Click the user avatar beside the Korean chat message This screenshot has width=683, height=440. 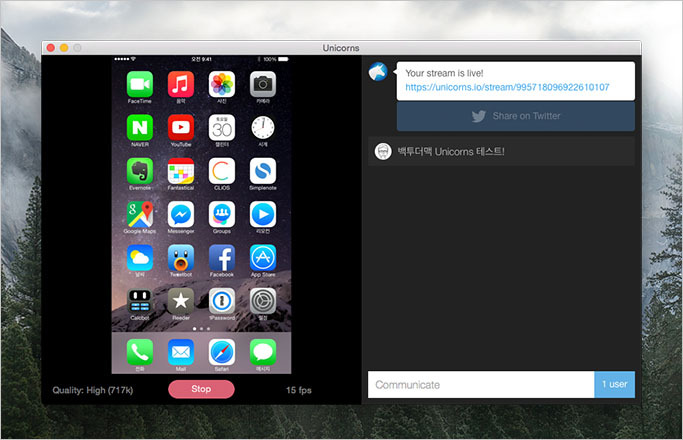pos(383,152)
